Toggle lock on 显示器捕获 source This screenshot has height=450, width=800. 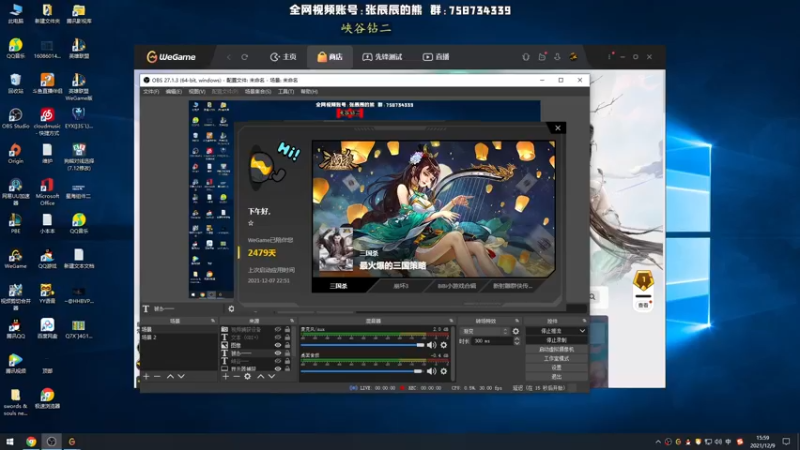(287, 368)
